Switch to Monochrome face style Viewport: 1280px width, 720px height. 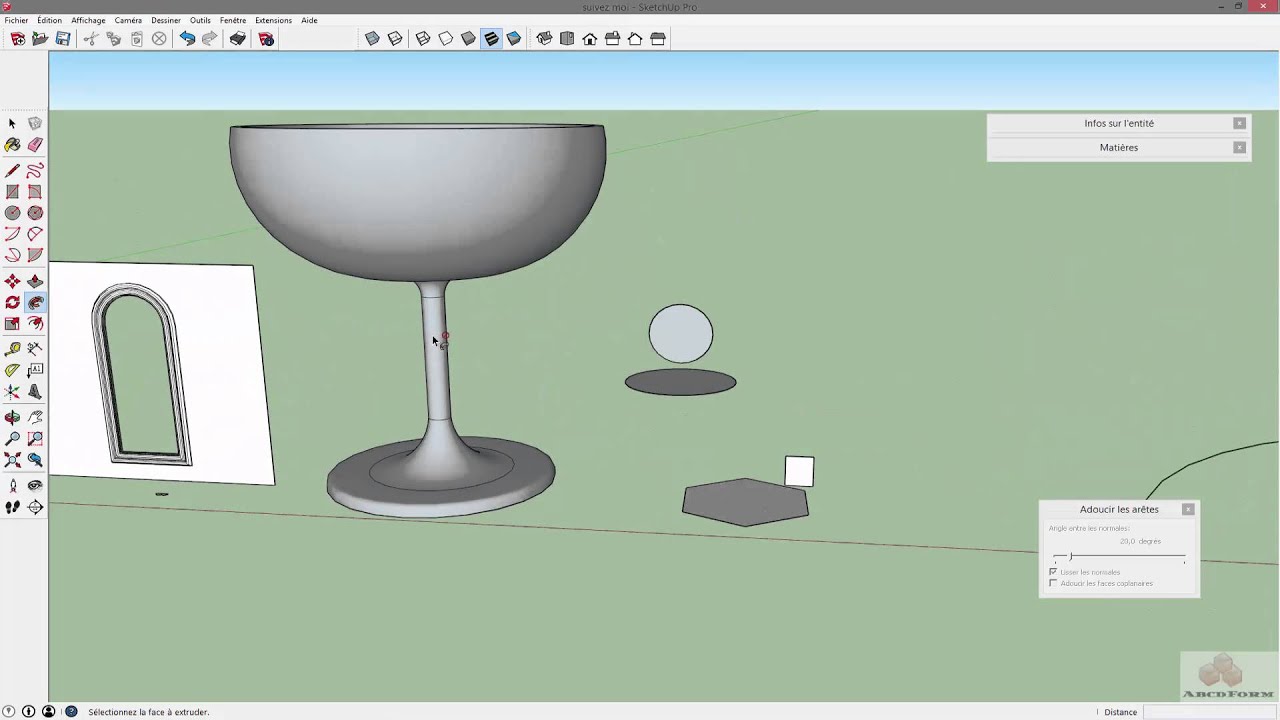[513, 39]
